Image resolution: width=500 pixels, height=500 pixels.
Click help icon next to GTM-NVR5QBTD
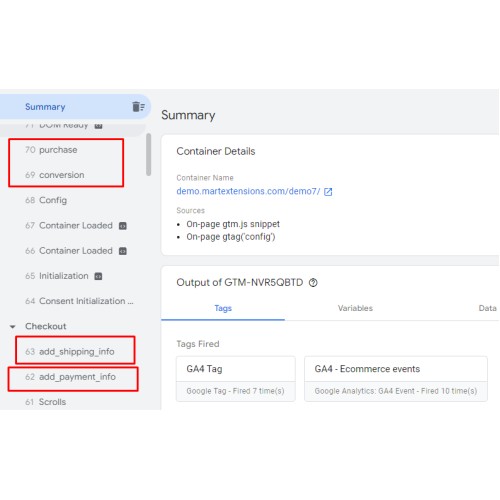313,283
